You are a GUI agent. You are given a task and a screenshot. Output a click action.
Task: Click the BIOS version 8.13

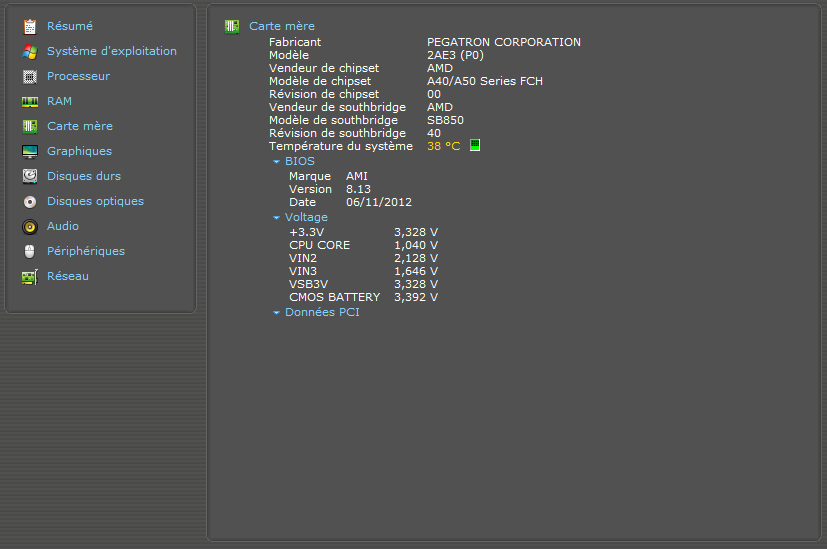pos(358,189)
